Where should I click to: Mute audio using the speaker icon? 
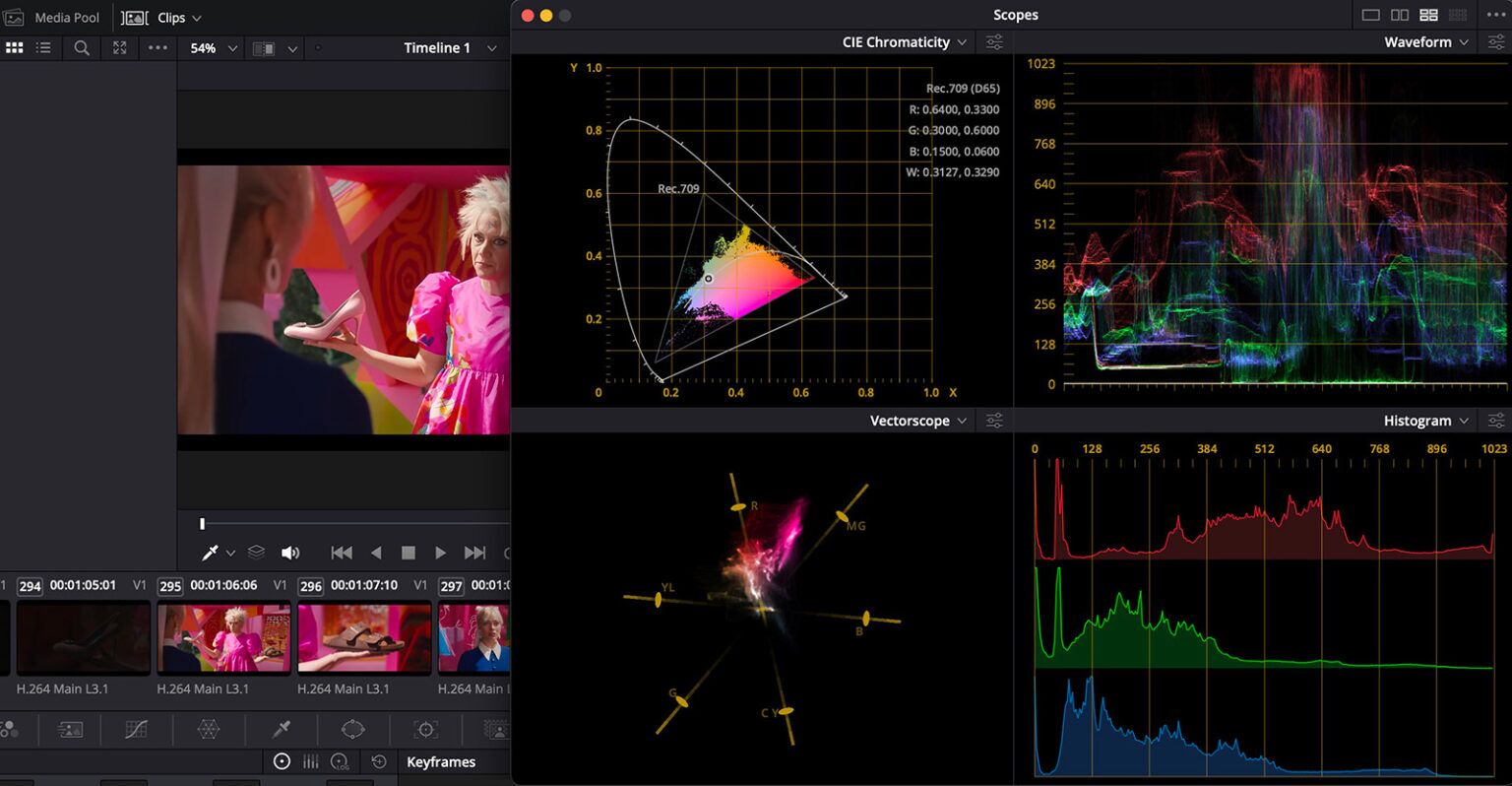(290, 552)
